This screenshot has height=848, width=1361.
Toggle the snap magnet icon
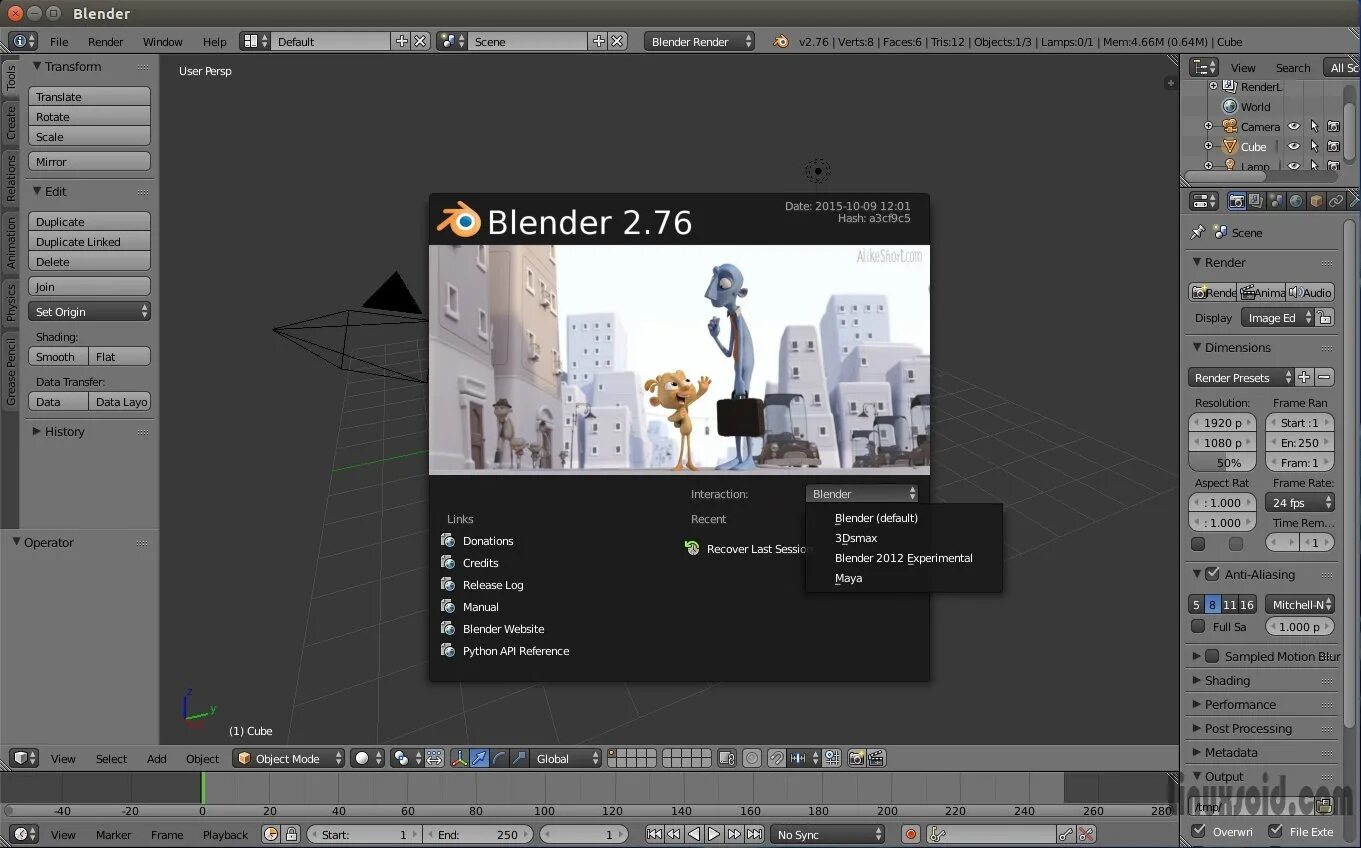[776, 758]
